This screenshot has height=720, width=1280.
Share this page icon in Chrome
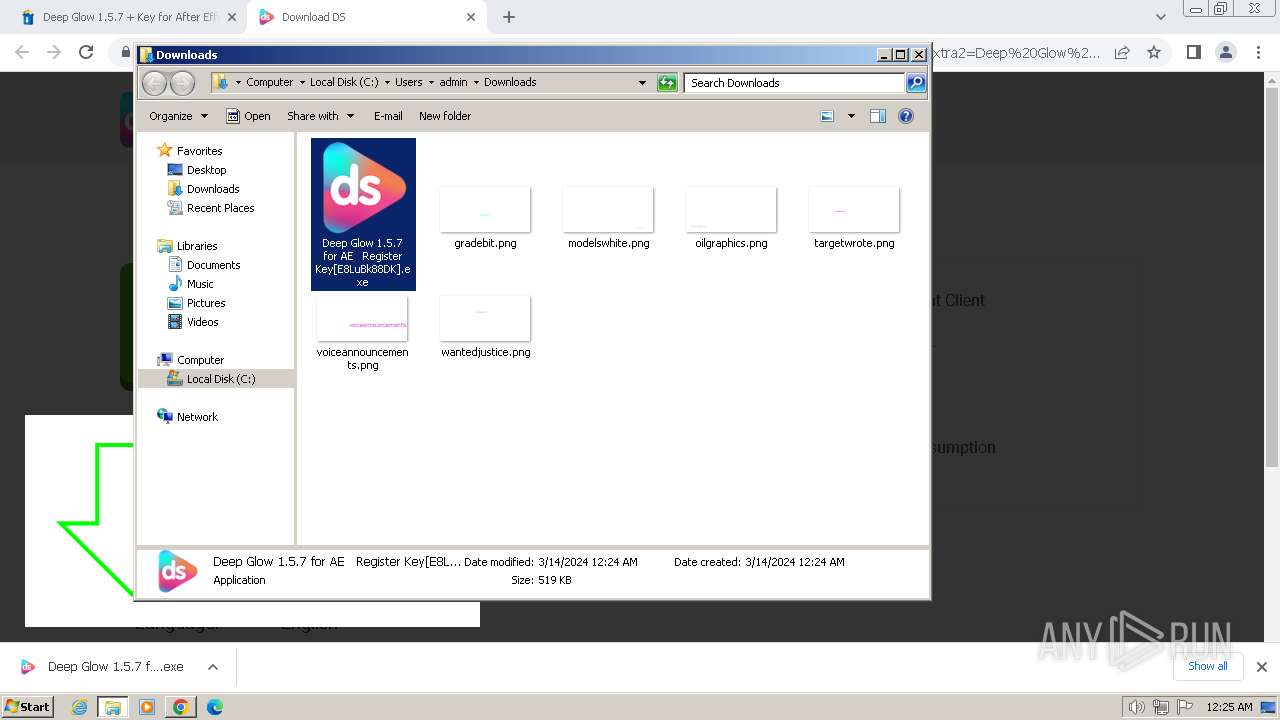pyautogui.click(x=1122, y=52)
